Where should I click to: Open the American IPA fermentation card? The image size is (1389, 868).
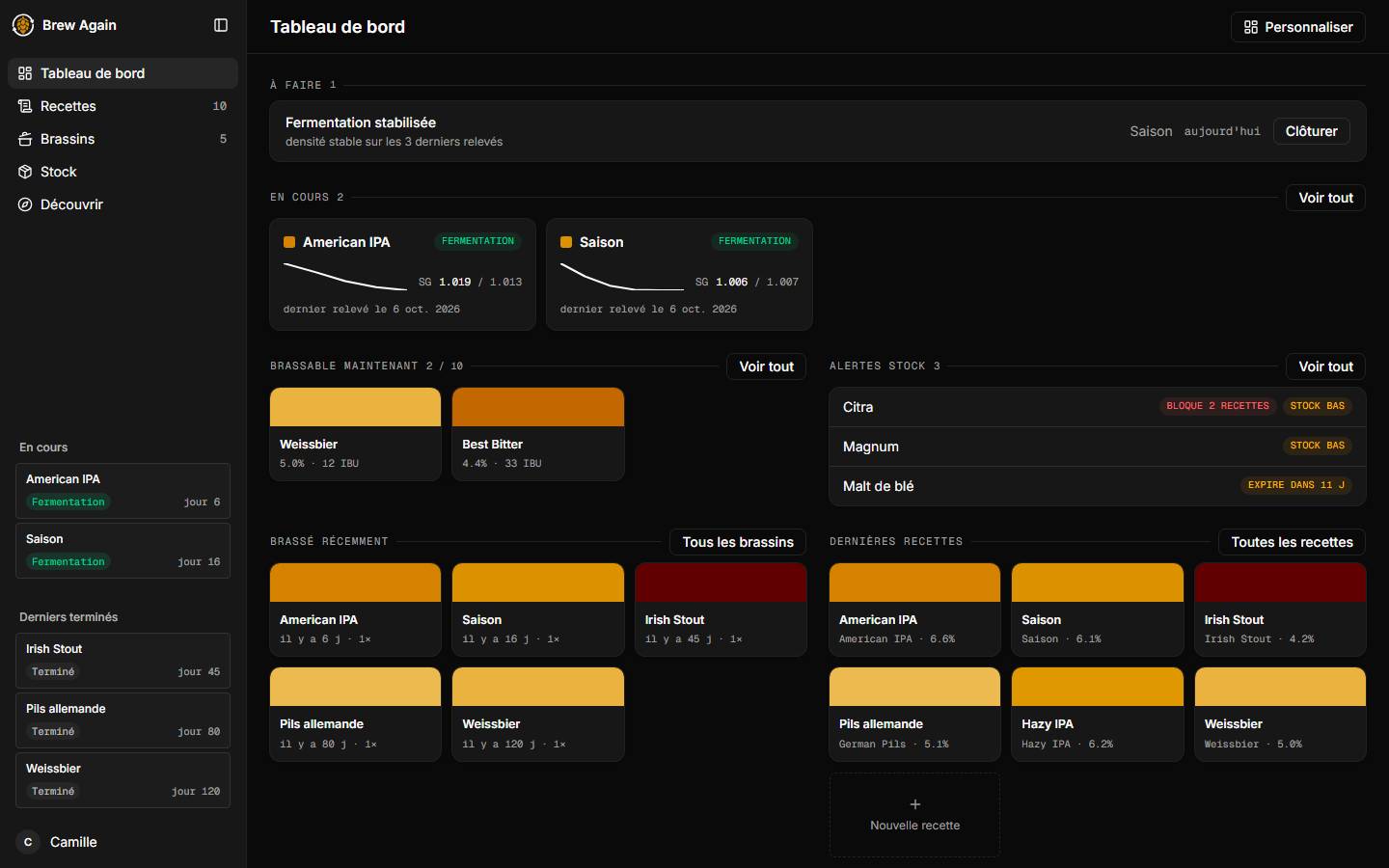[403, 275]
